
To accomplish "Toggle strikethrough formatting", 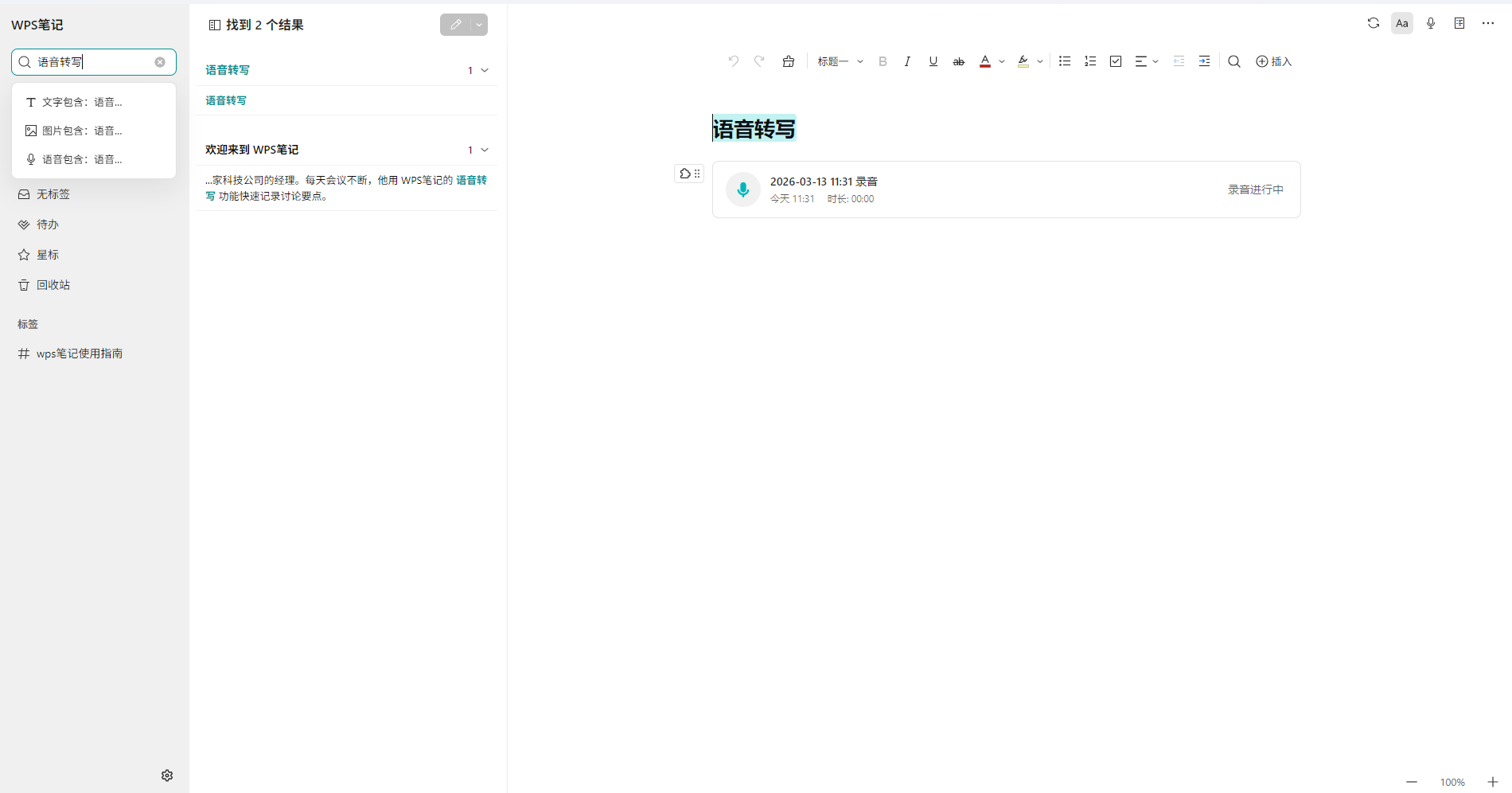I will [x=959, y=61].
